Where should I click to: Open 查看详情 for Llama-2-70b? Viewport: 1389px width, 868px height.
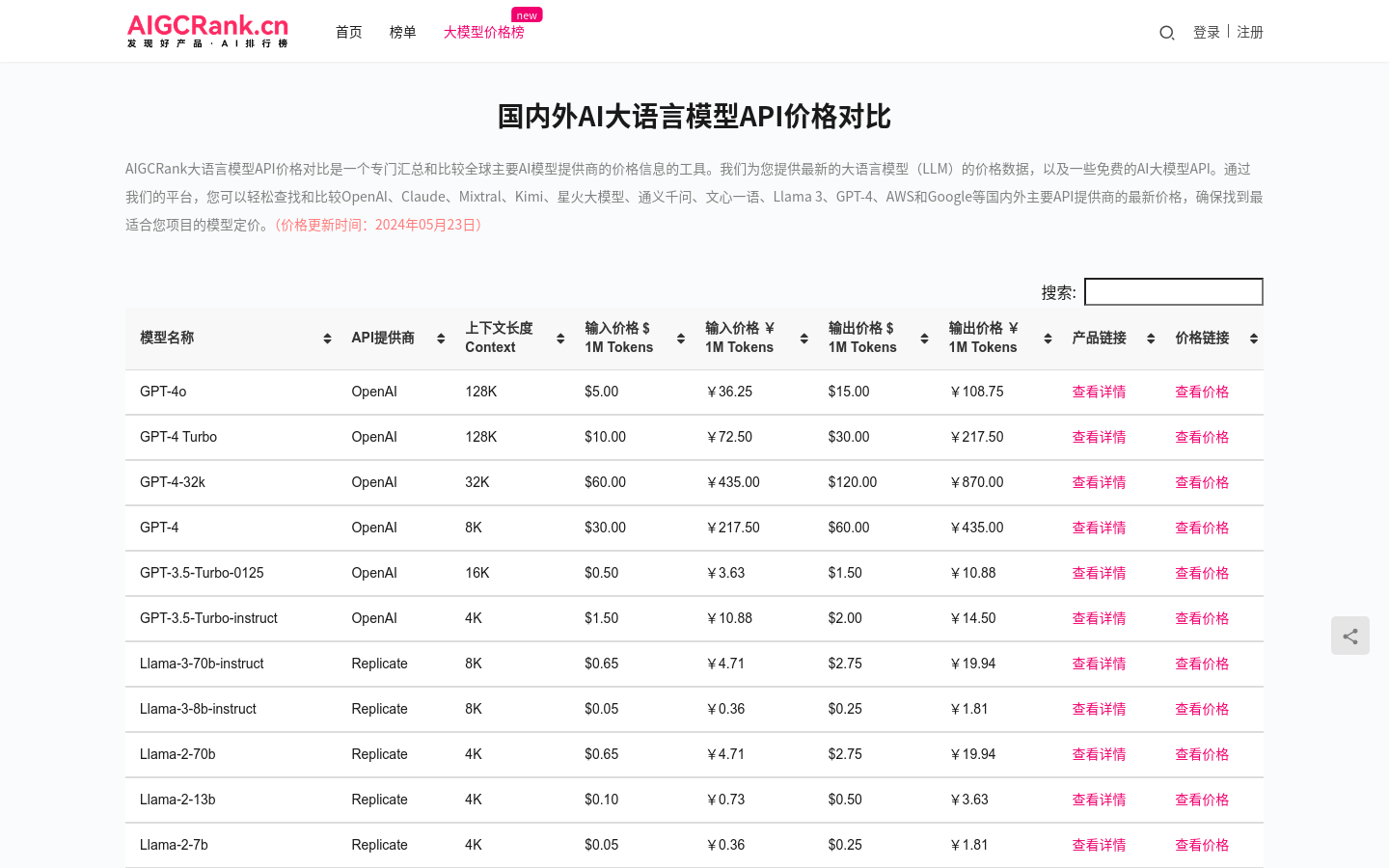1099,754
